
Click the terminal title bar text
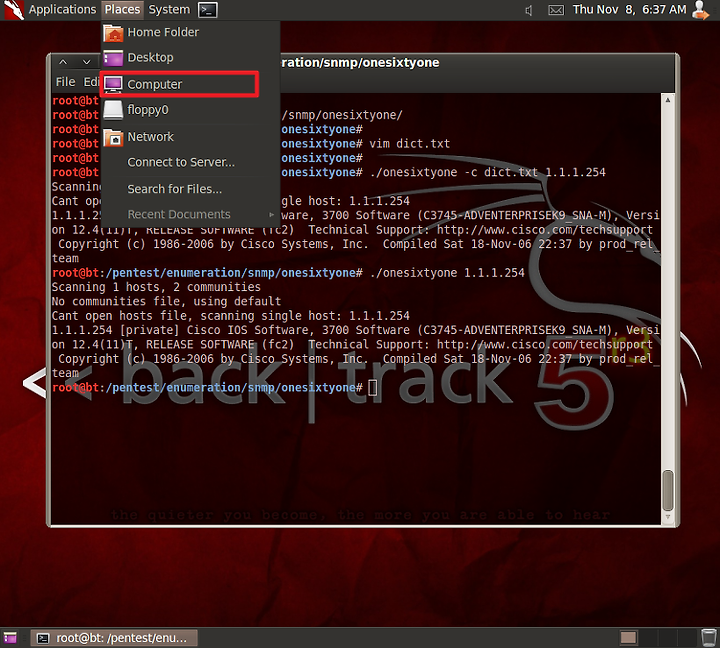click(360, 62)
